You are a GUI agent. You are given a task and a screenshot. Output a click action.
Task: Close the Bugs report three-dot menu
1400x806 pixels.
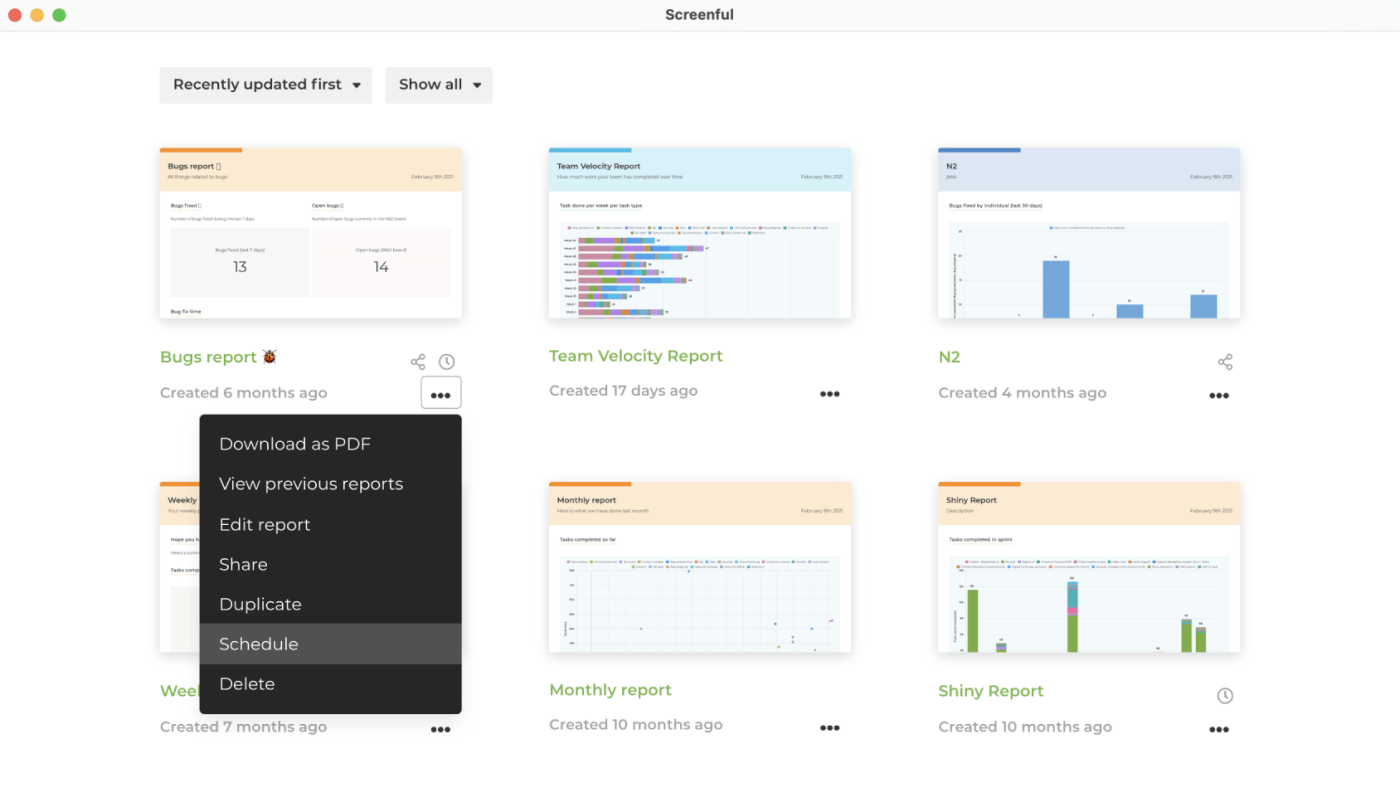(x=441, y=394)
